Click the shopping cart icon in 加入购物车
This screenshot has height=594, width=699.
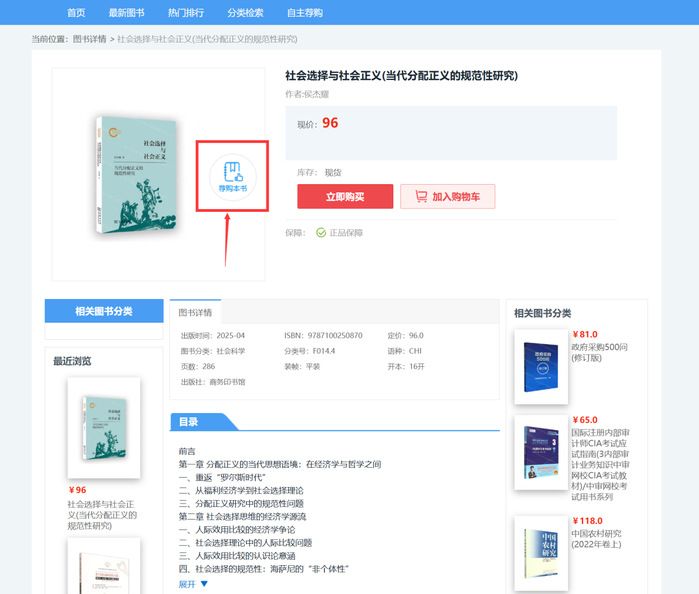tap(421, 196)
